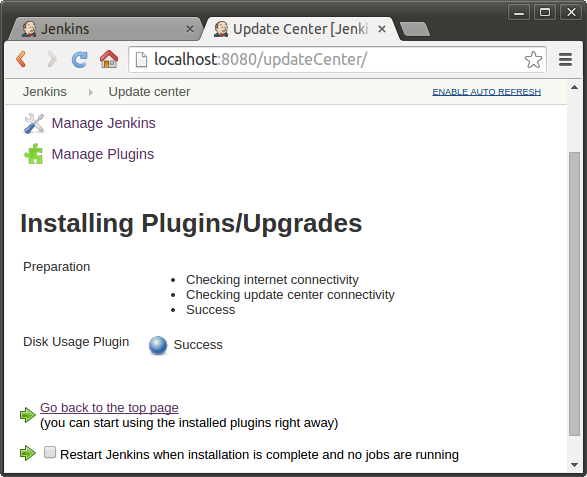
Task: Select the Update Center tab
Action: [299, 29]
